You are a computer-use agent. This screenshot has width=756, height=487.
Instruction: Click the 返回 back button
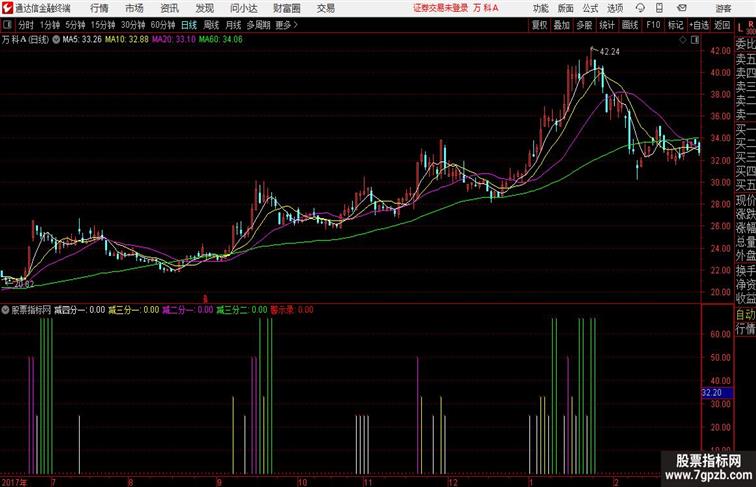pos(722,25)
